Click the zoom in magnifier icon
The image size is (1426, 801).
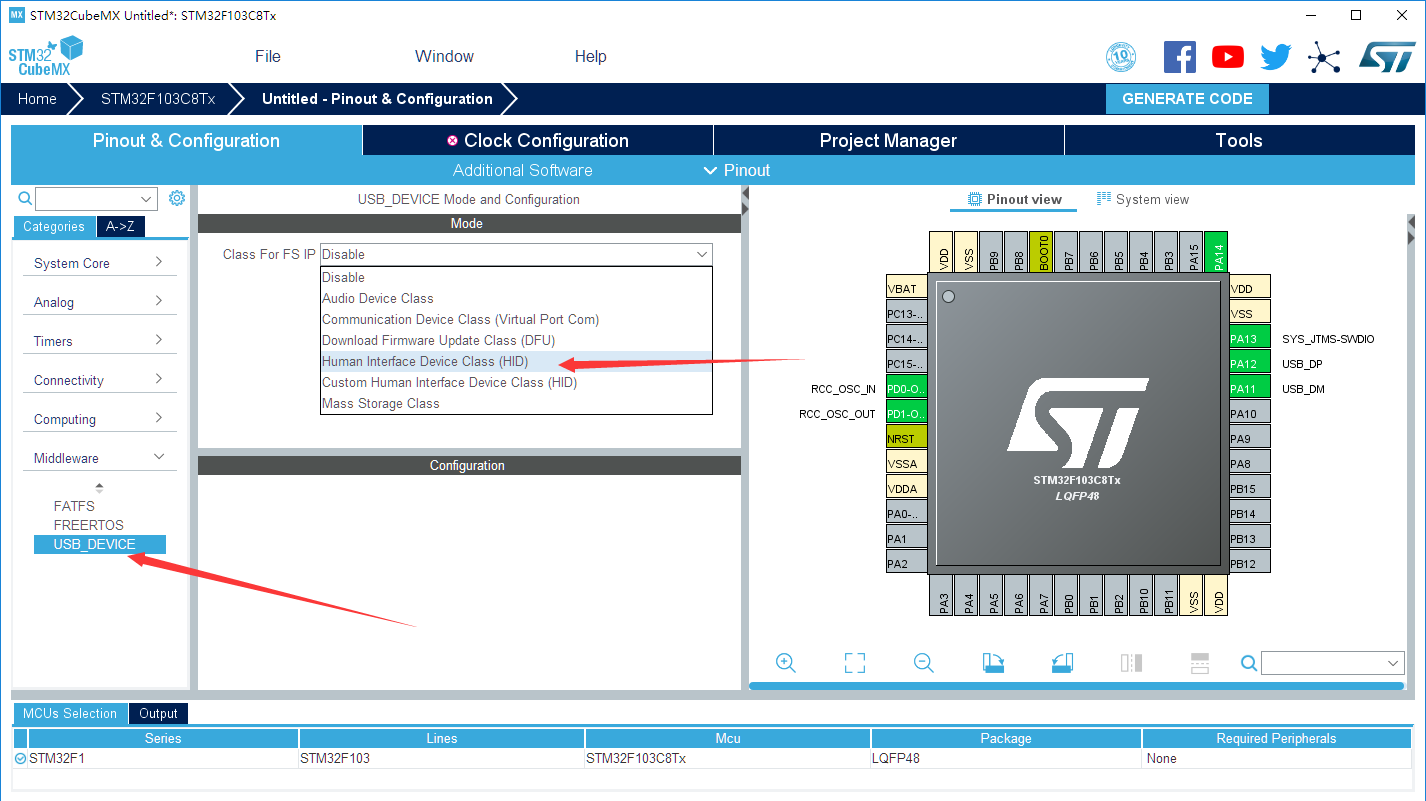pyautogui.click(x=786, y=663)
